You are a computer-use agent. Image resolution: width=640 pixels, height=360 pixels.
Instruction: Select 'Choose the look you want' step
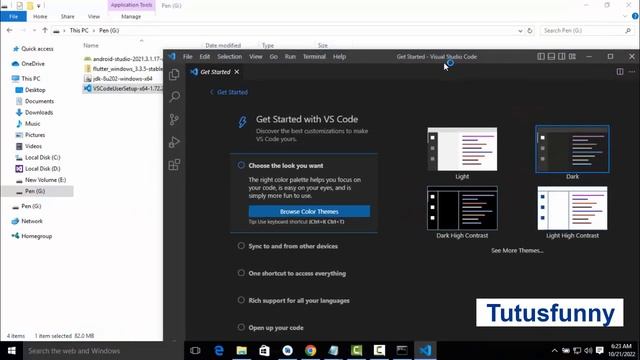pyautogui.click(x=286, y=166)
